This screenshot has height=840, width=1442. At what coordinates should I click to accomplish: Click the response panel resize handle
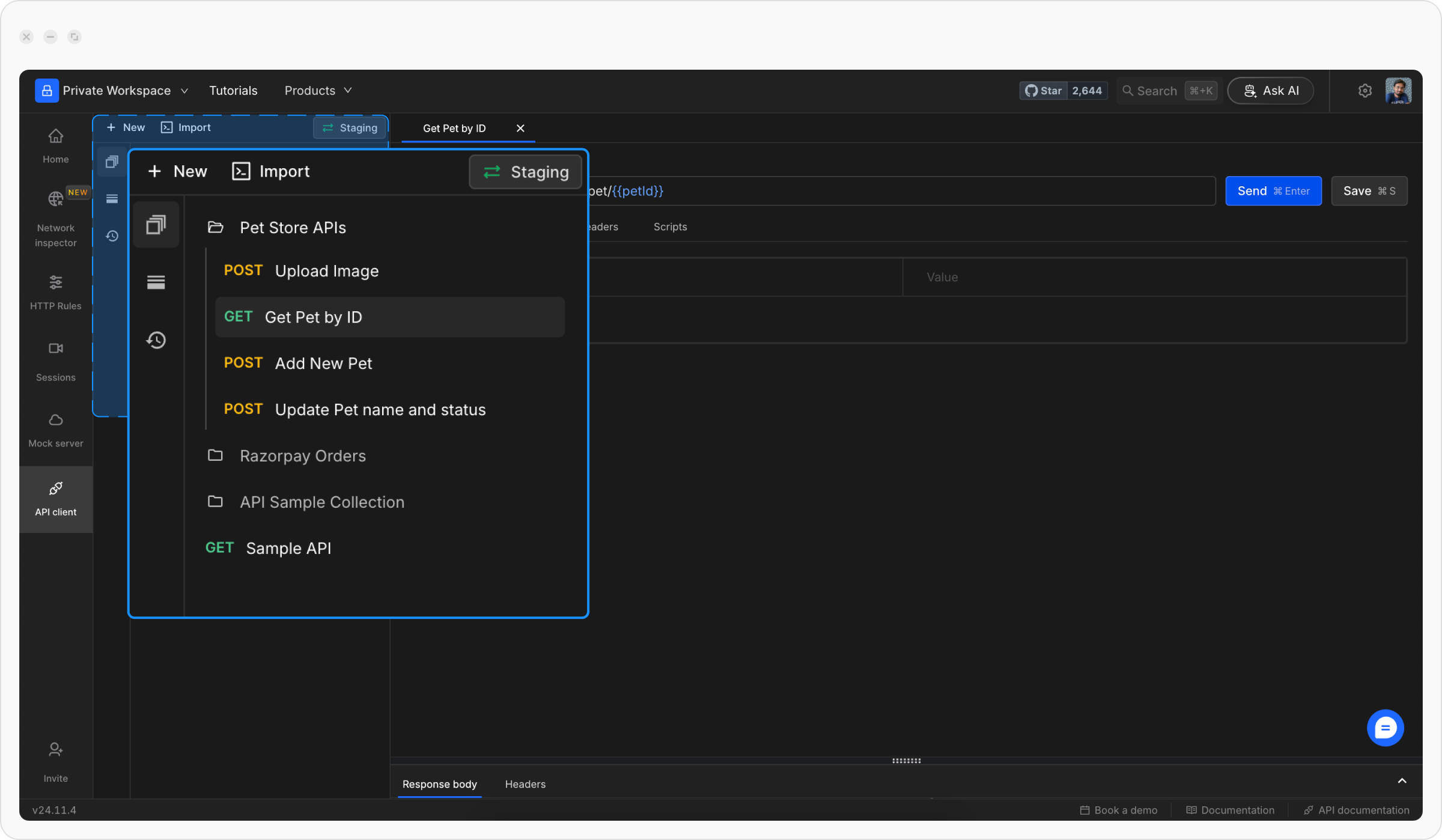click(906, 761)
